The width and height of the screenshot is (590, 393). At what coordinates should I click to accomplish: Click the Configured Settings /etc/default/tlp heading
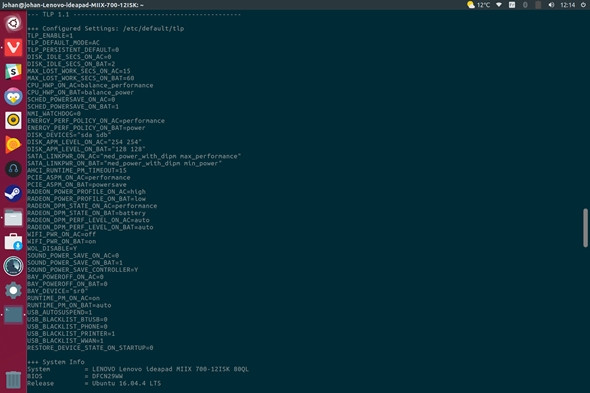coord(106,29)
